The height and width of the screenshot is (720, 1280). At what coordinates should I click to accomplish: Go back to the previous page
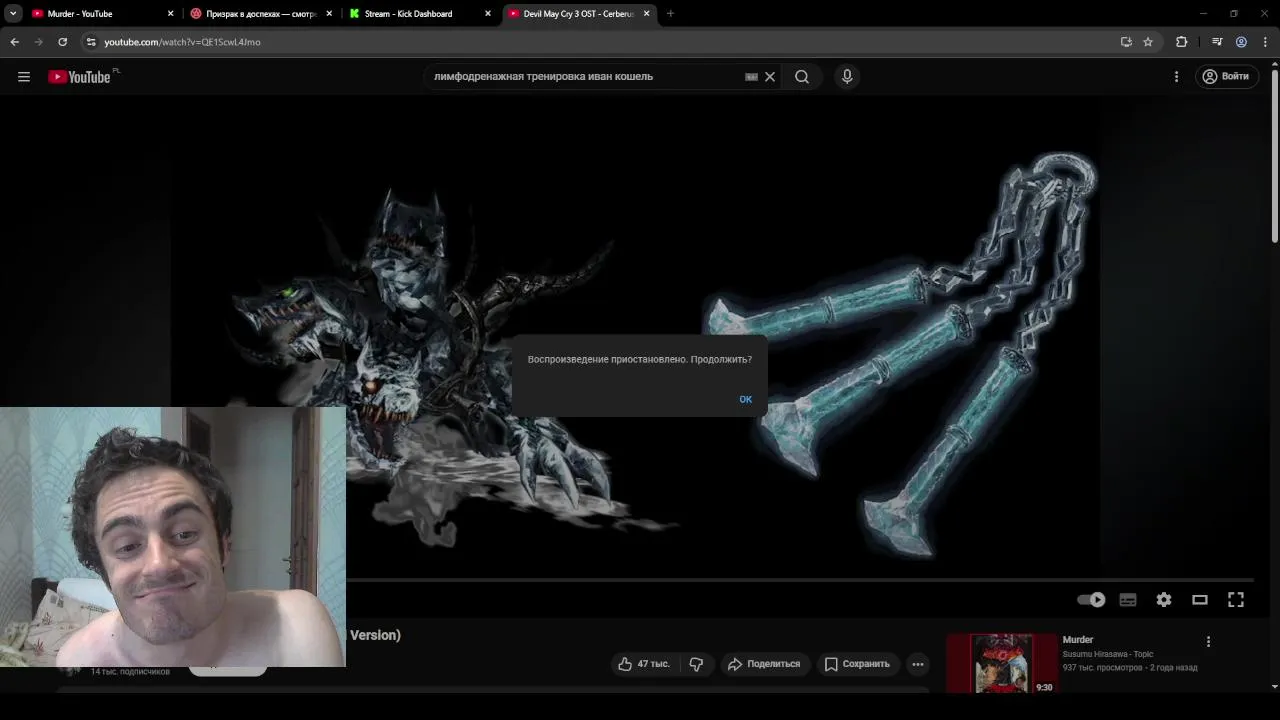click(14, 42)
